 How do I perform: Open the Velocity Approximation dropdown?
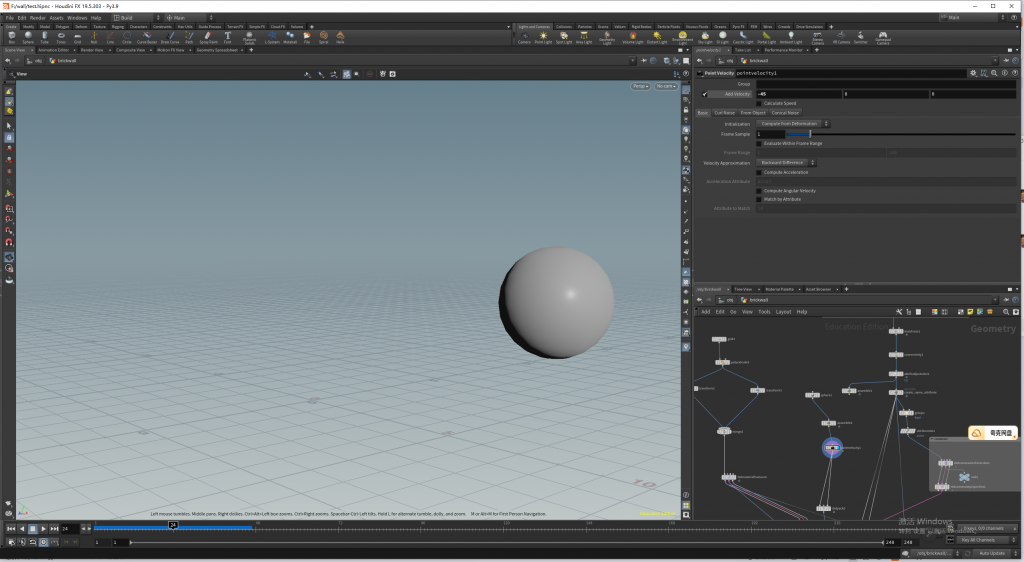(786, 163)
